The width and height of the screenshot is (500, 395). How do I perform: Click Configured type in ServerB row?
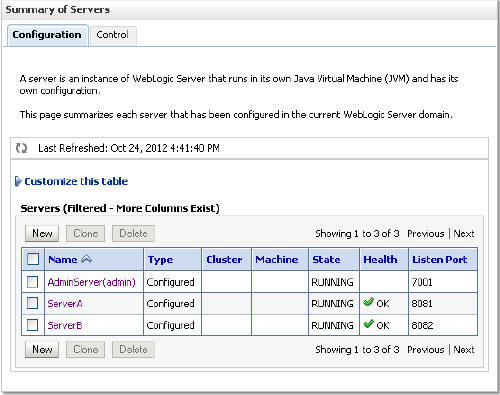coord(170,326)
